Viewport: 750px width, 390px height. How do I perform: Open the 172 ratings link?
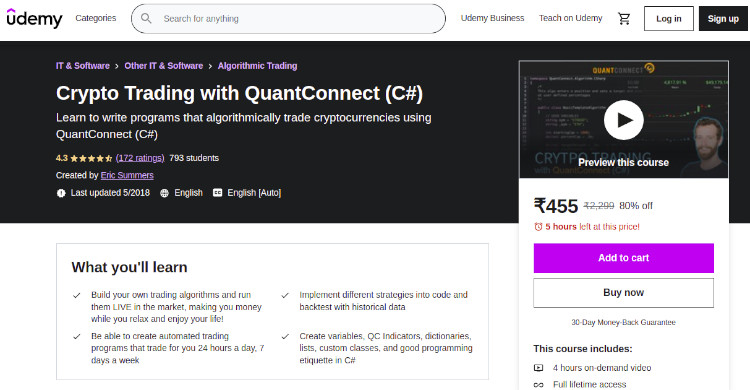click(140, 158)
